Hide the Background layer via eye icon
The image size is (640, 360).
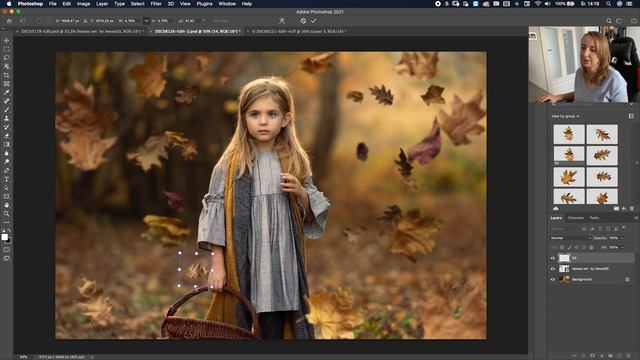(553, 280)
